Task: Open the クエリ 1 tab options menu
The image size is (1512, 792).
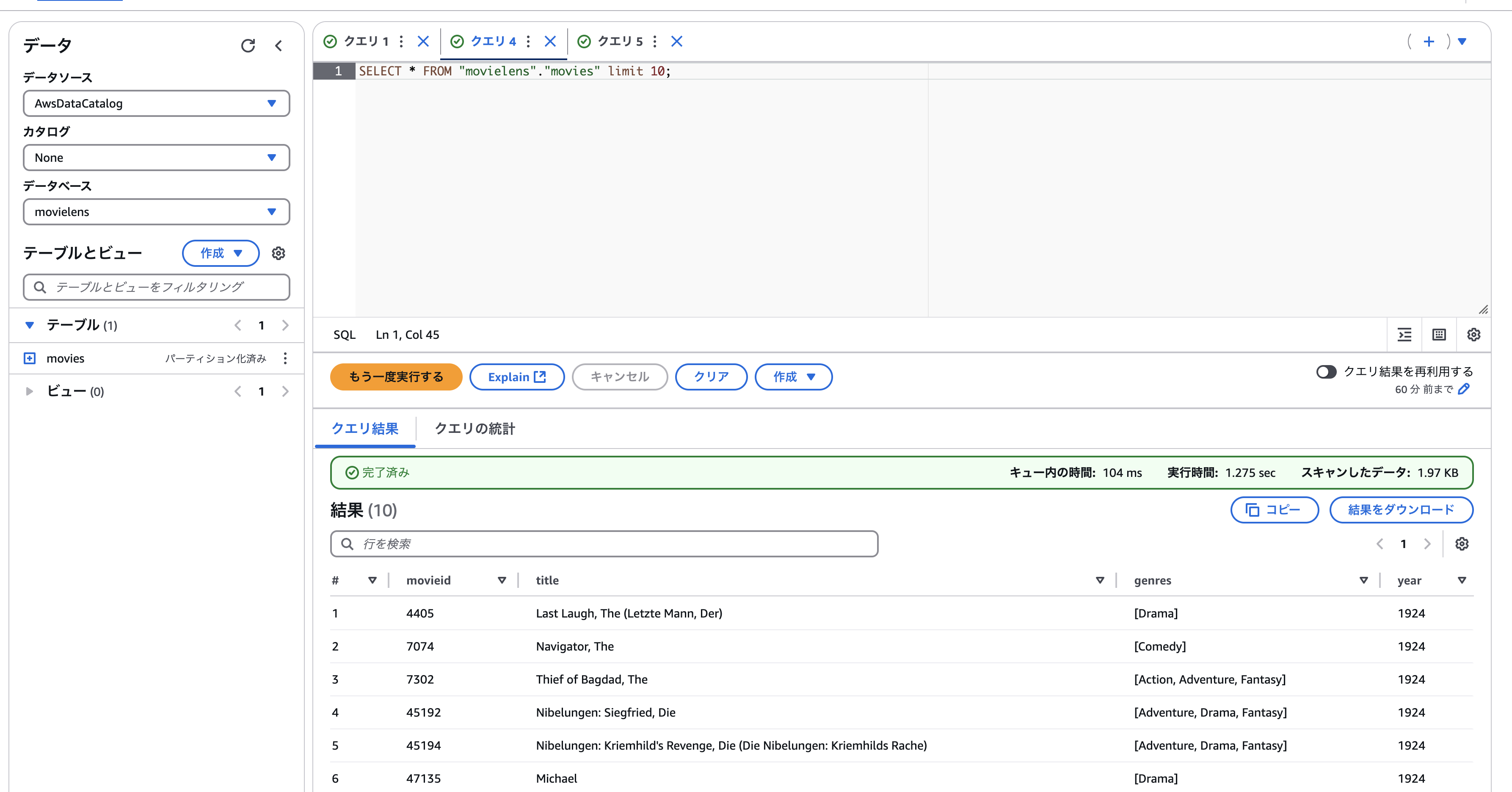Action: point(401,41)
